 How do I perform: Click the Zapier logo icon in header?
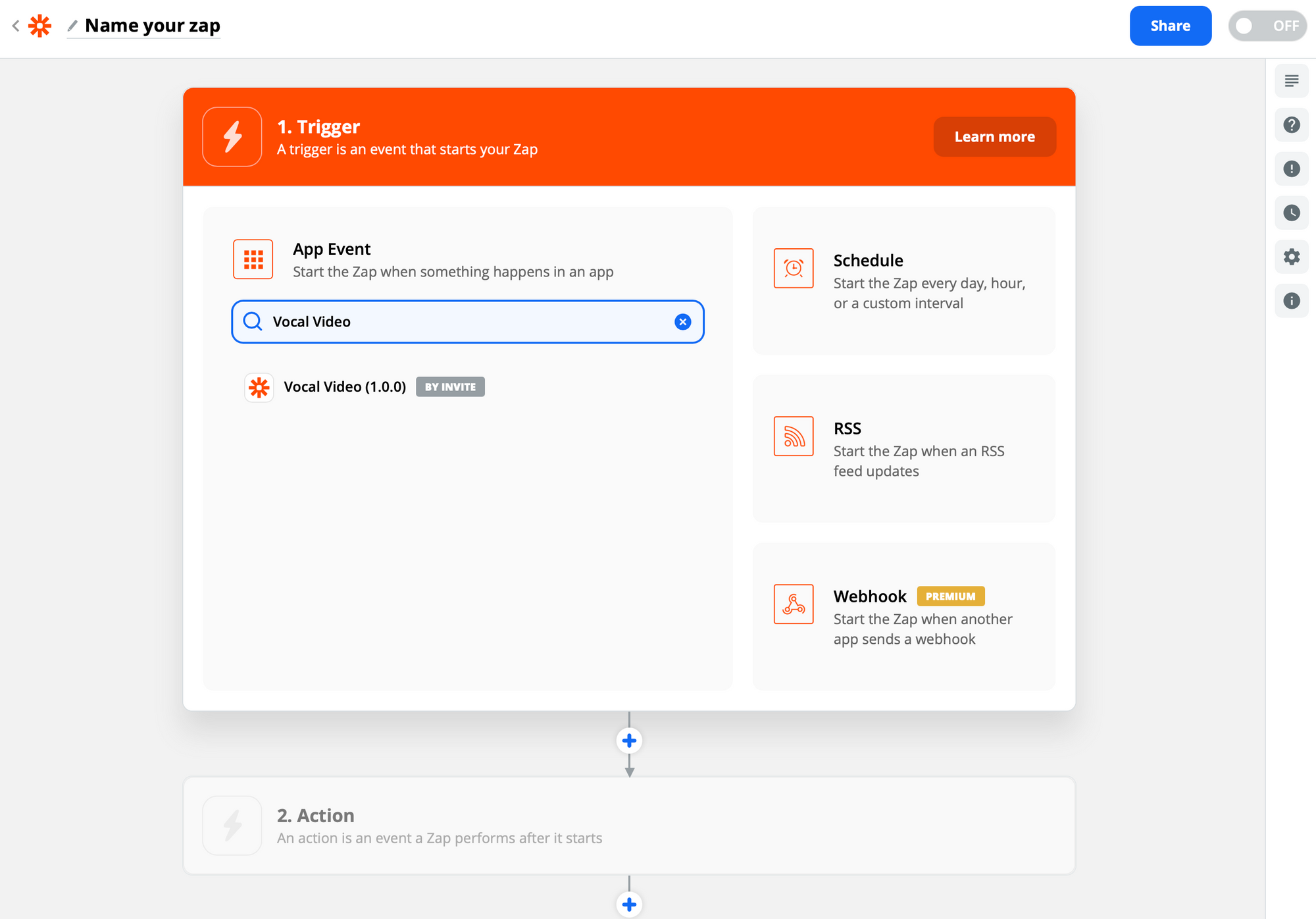[40, 26]
